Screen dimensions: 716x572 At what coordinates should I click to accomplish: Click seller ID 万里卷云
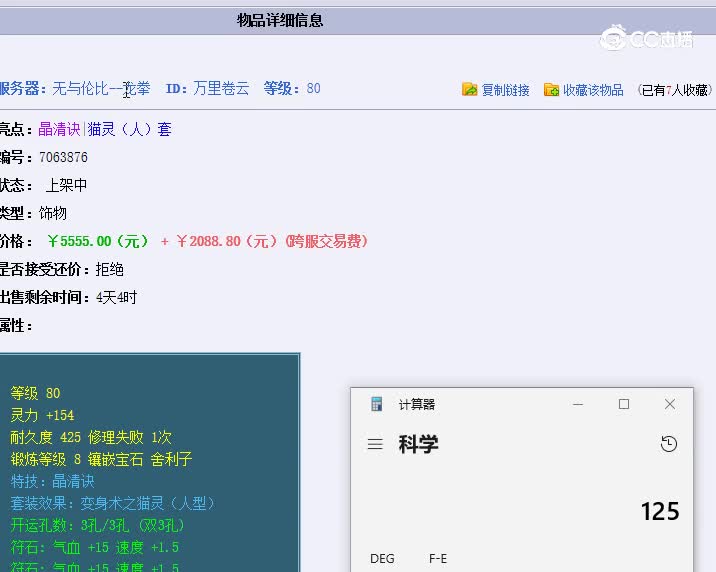(x=221, y=88)
